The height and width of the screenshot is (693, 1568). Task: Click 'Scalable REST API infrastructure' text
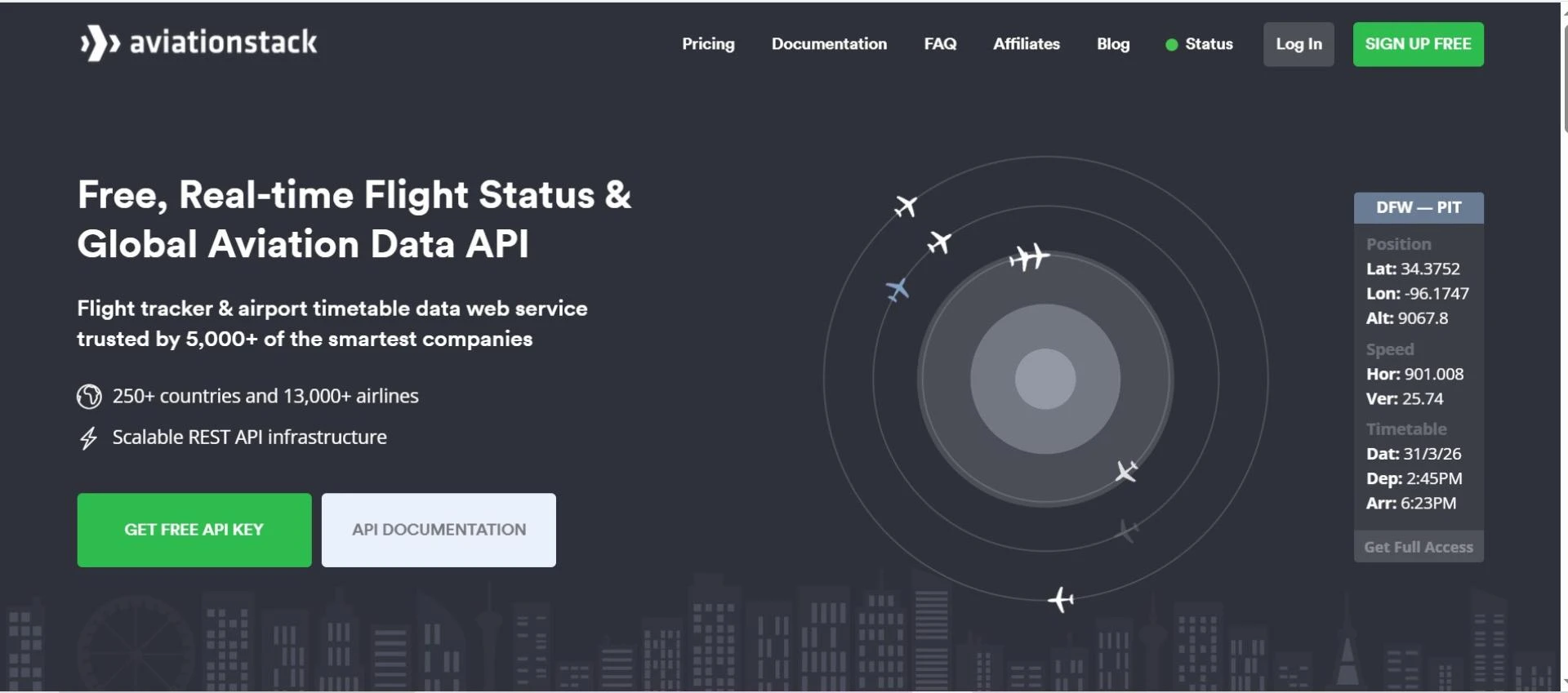click(x=250, y=438)
